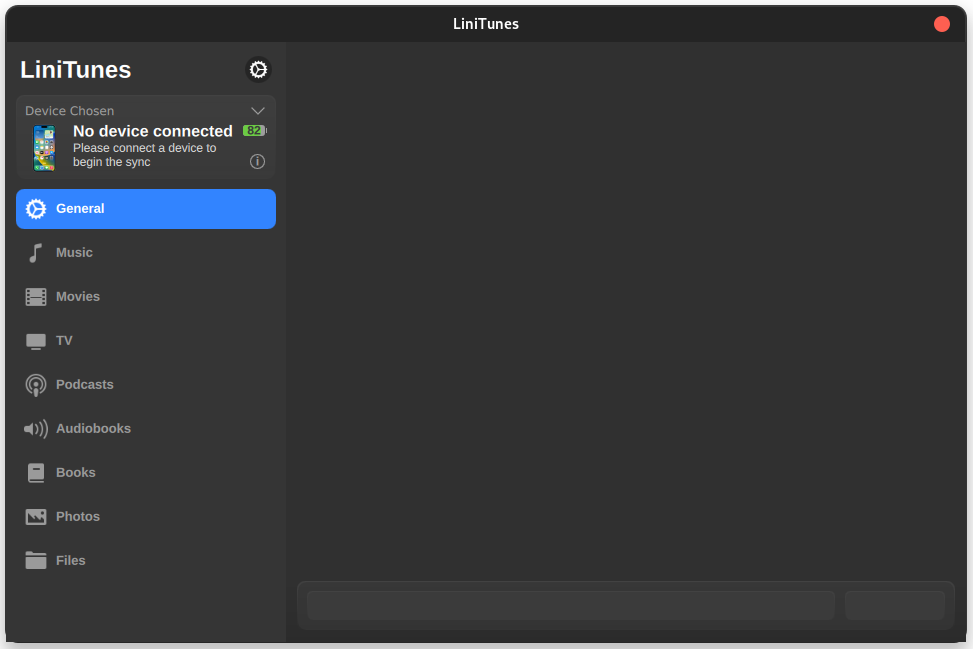Click the iPhone device thumbnail
973x649 pixels.
(44, 148)
